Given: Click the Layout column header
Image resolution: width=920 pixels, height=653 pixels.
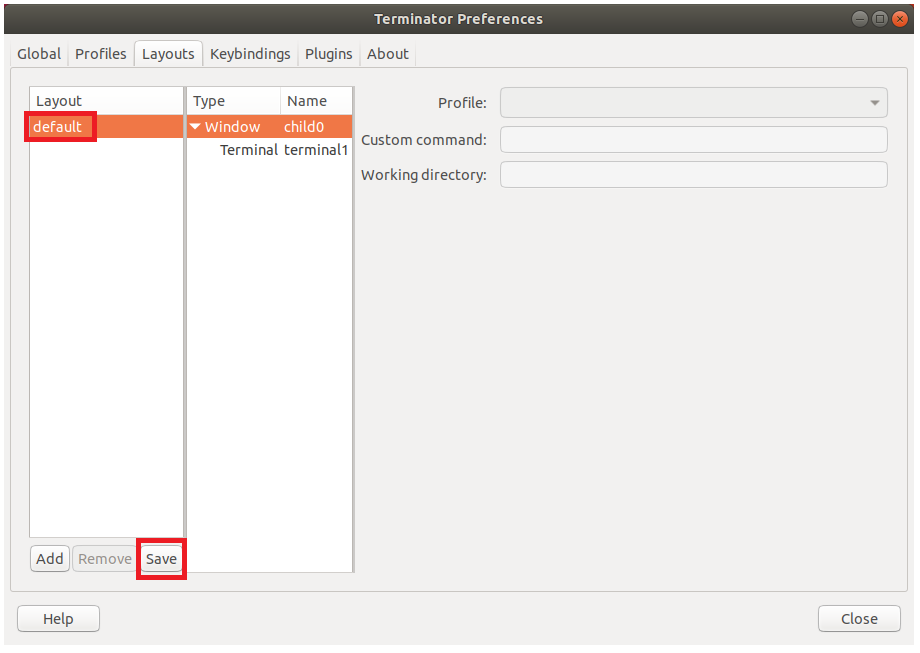Looking at the screenshot, I should [106, 101].
